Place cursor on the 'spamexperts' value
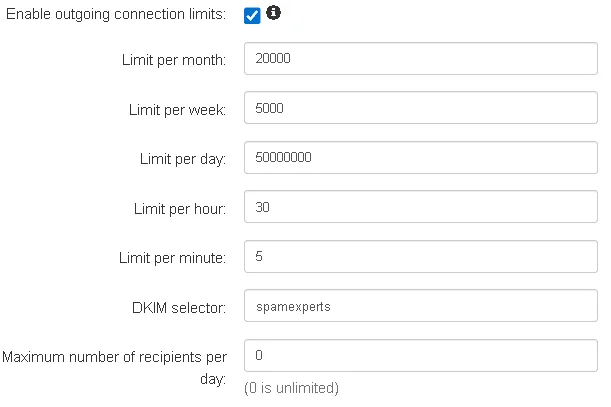 (292, 307)
